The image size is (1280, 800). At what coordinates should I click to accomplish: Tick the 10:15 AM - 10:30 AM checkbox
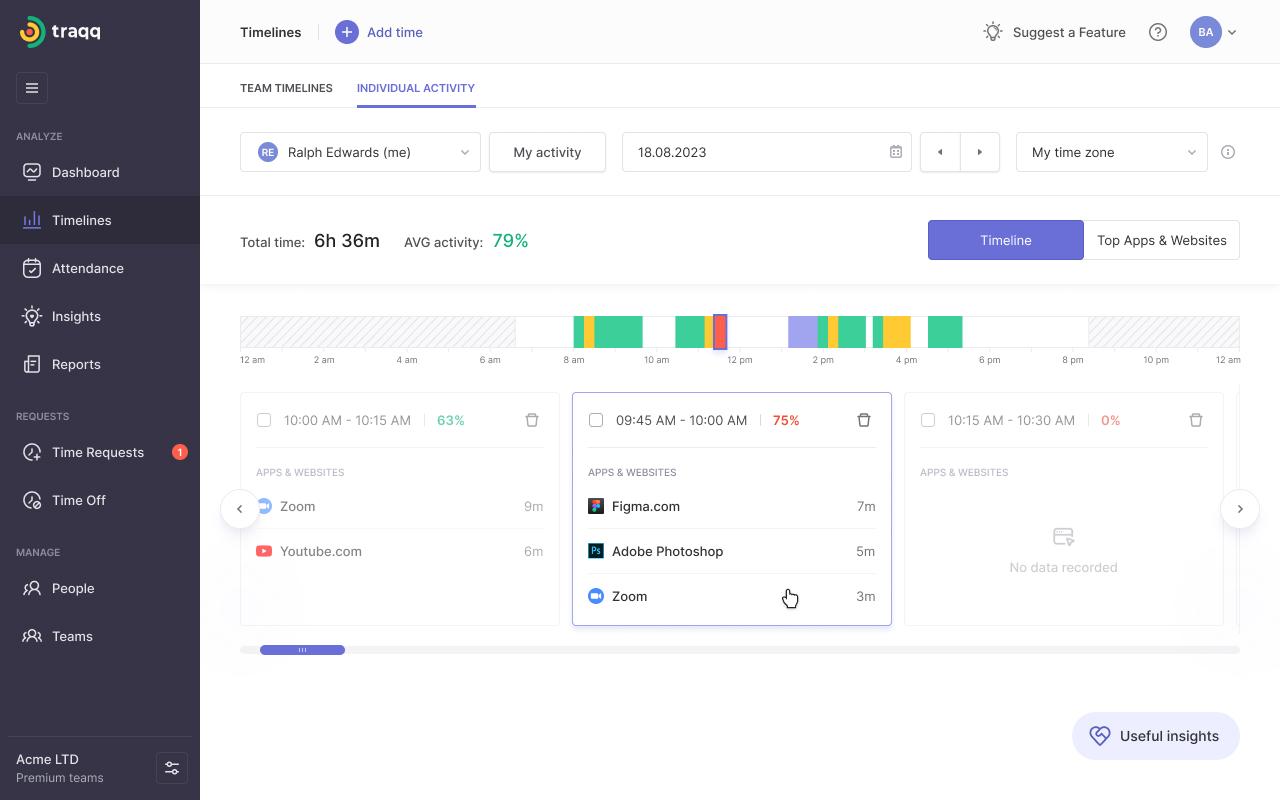928,420
